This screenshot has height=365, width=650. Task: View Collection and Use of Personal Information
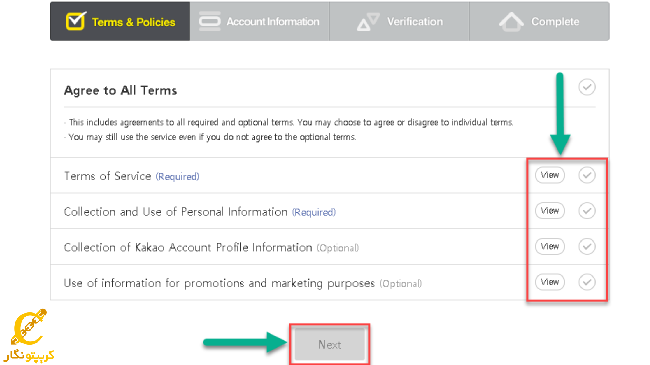pyautogui.click(x=550, y=211)
